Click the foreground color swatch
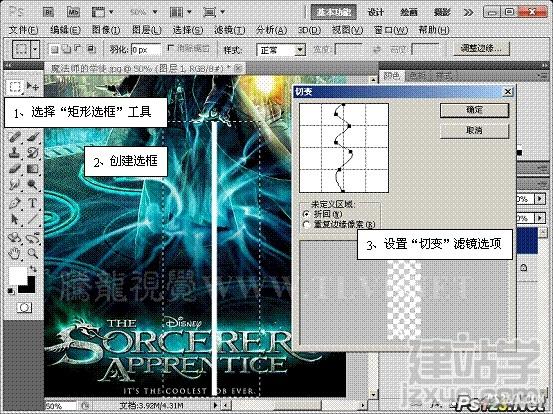This screenshot has height=414, width=553. 18,275
